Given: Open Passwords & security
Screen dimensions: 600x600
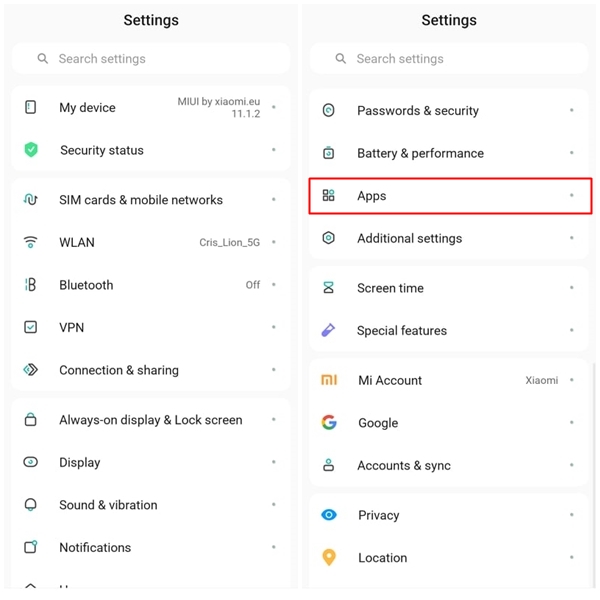Looking at the screenshot, I should pyautogui.click(x=448, y=111).
